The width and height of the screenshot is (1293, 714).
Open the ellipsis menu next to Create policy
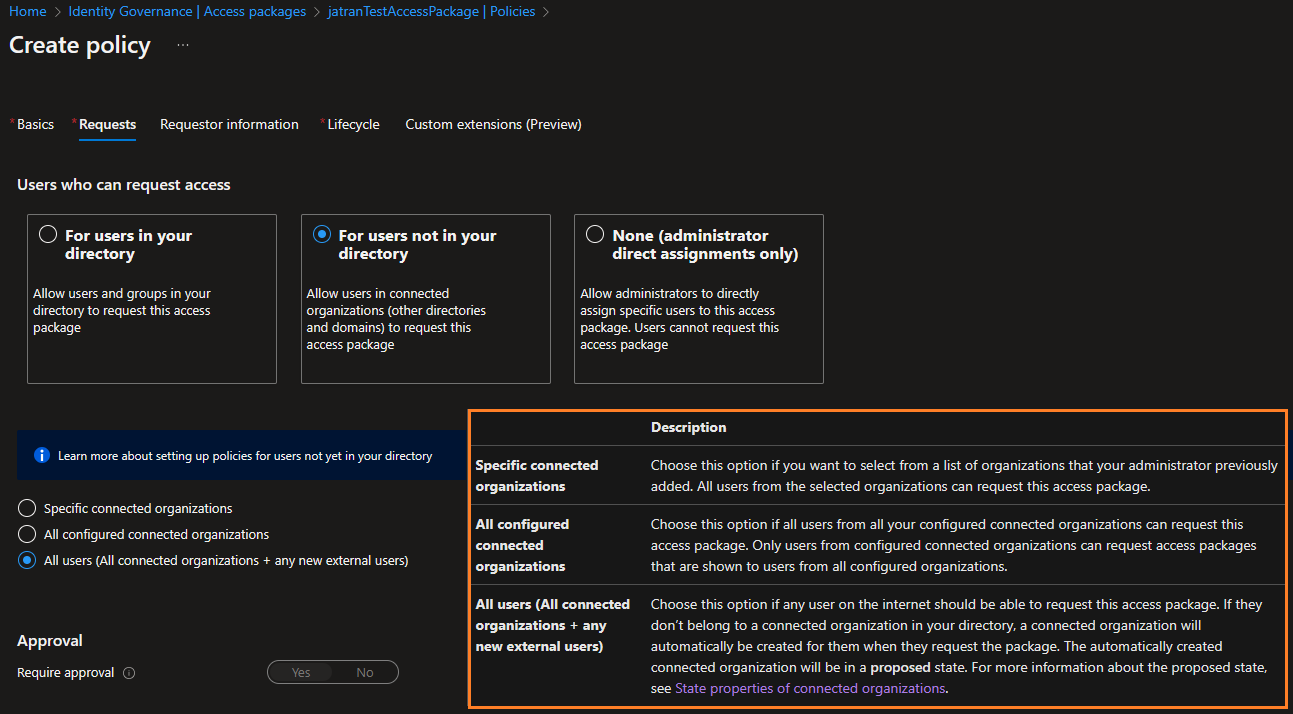[182, 44]
